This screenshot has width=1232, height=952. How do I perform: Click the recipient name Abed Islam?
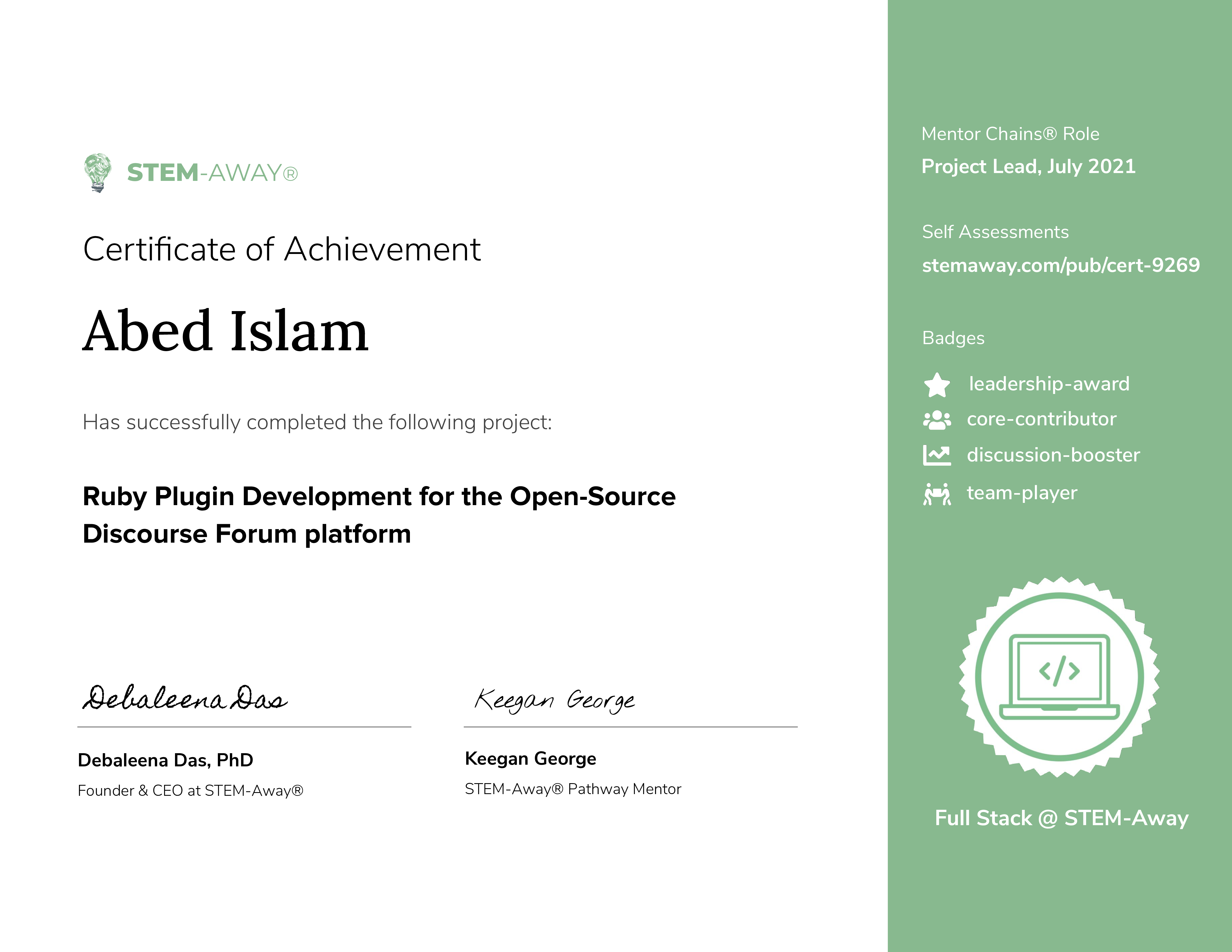click(x=226, y=332)
